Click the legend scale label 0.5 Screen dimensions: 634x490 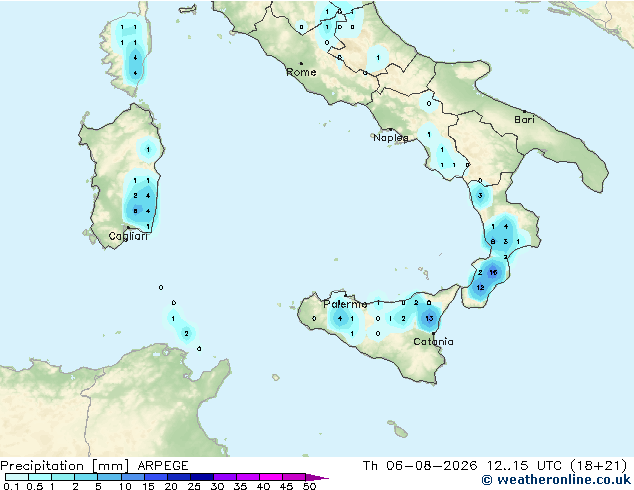click(x=35, y=486)
